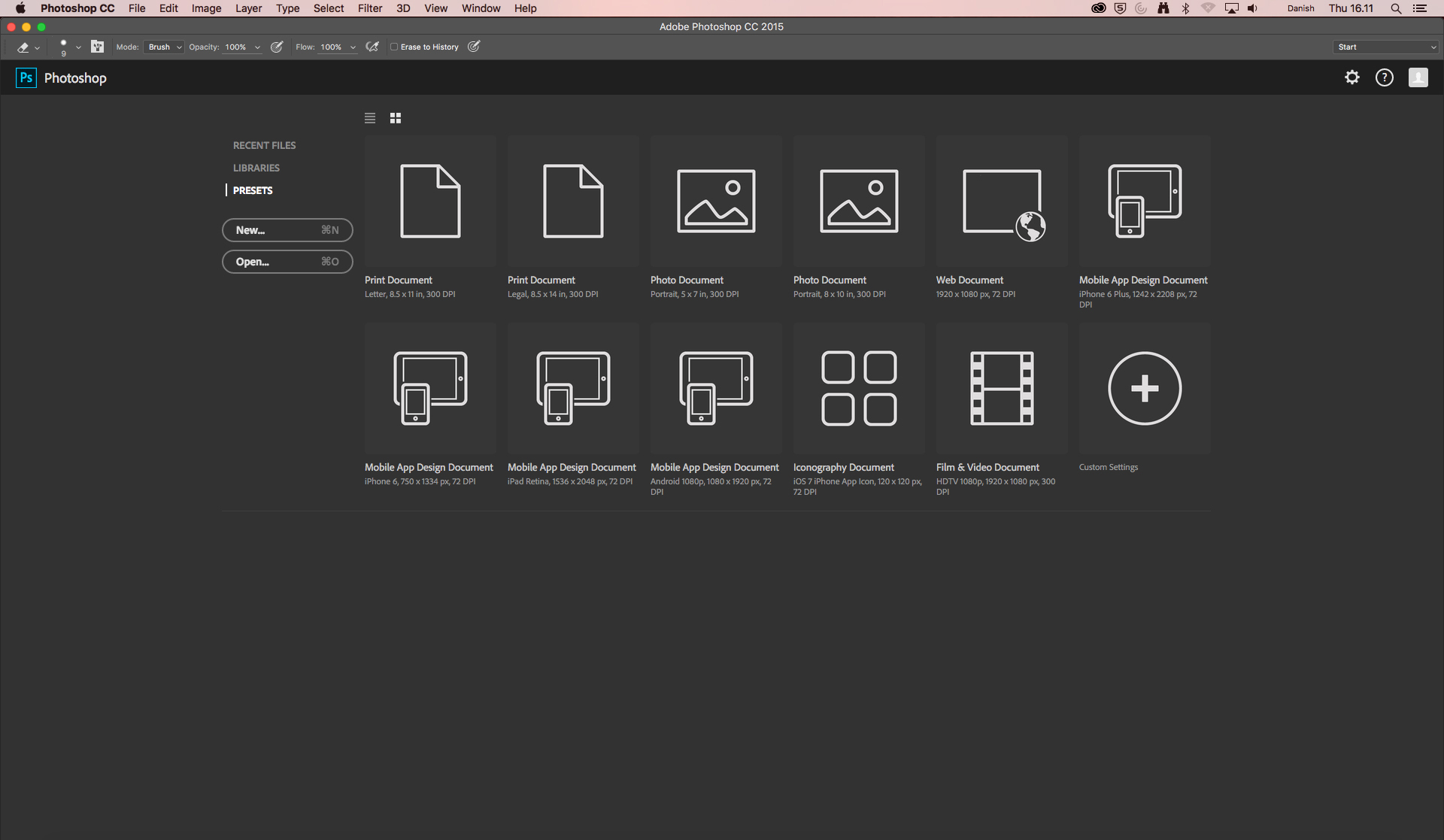This screenshot has height=840, width=1444.
Task: Click the New document button
Action: (287, 230)
